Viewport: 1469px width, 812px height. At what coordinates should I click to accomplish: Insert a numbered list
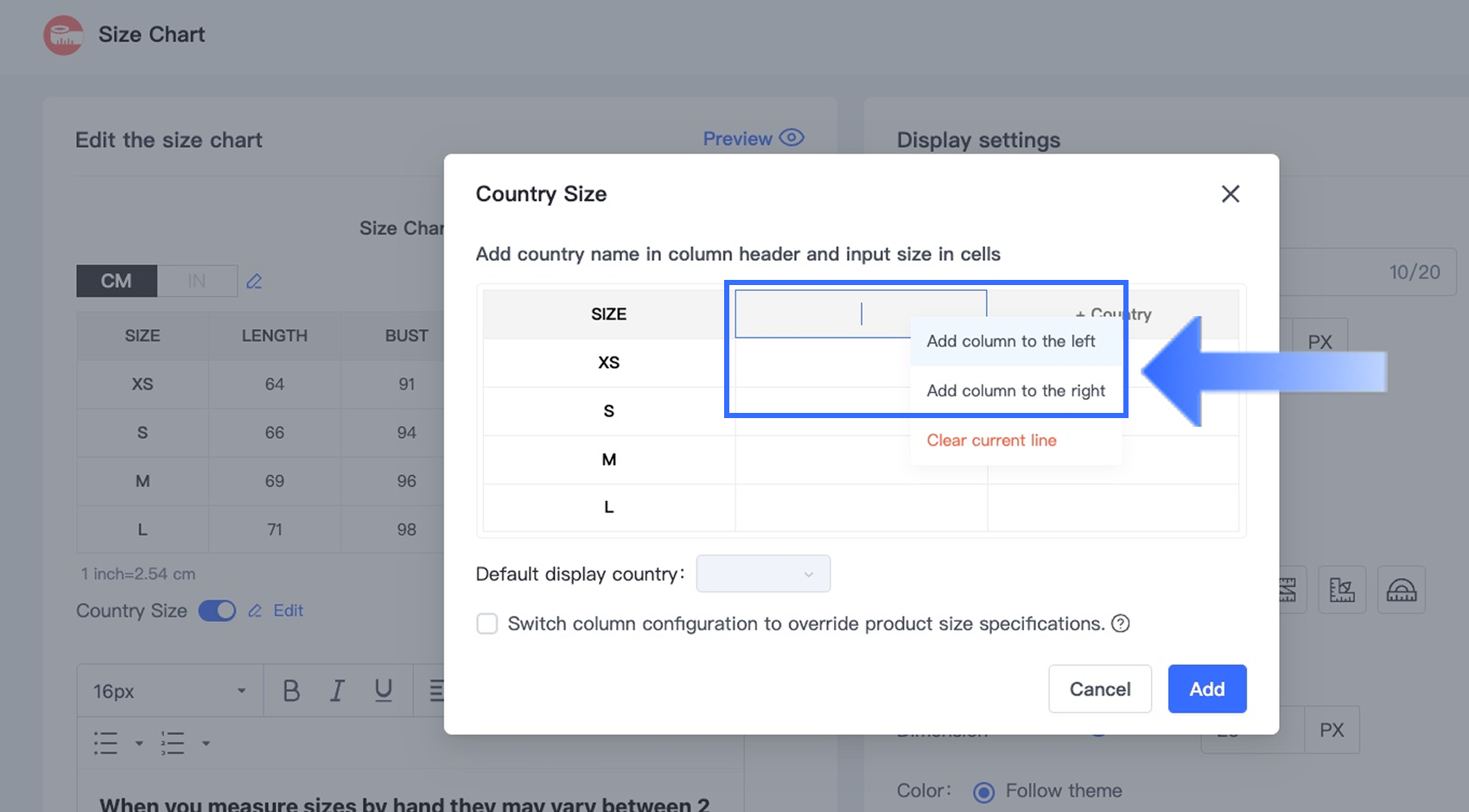[x=173, y=743]
